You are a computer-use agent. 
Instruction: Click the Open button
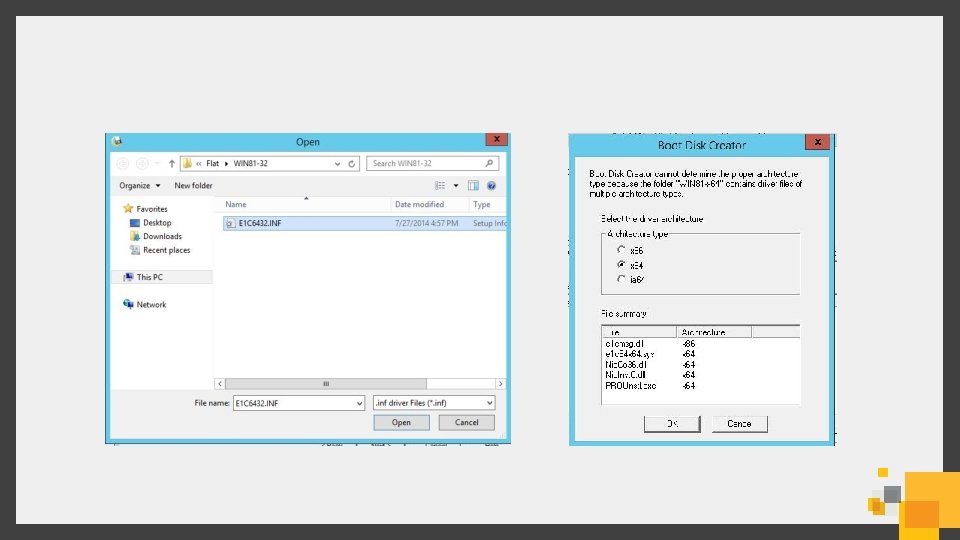(x=402, y=422)
